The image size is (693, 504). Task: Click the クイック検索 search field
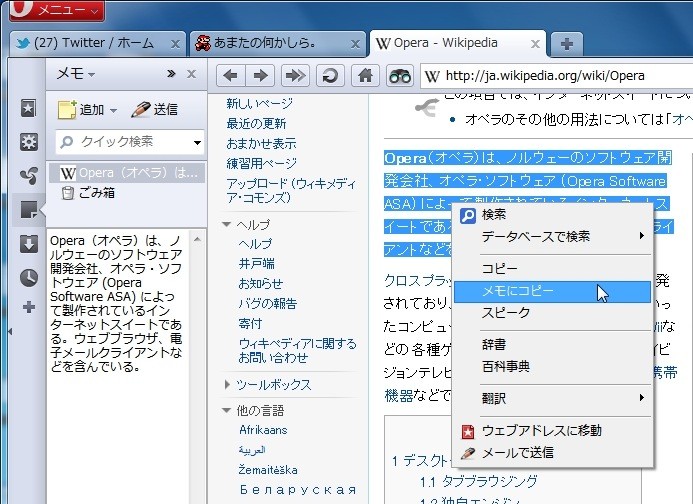[130, 142]
